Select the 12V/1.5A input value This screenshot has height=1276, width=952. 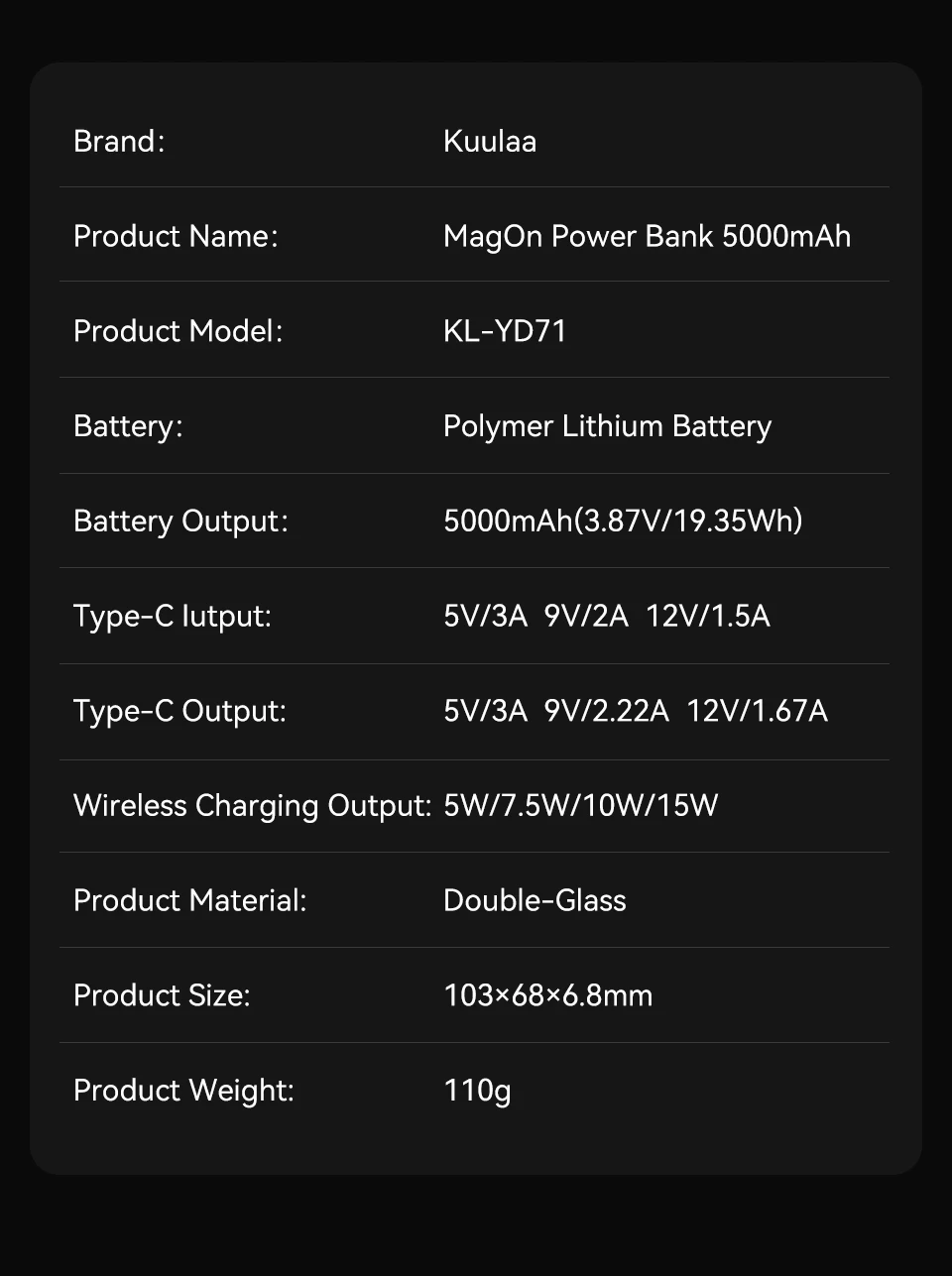708,616
